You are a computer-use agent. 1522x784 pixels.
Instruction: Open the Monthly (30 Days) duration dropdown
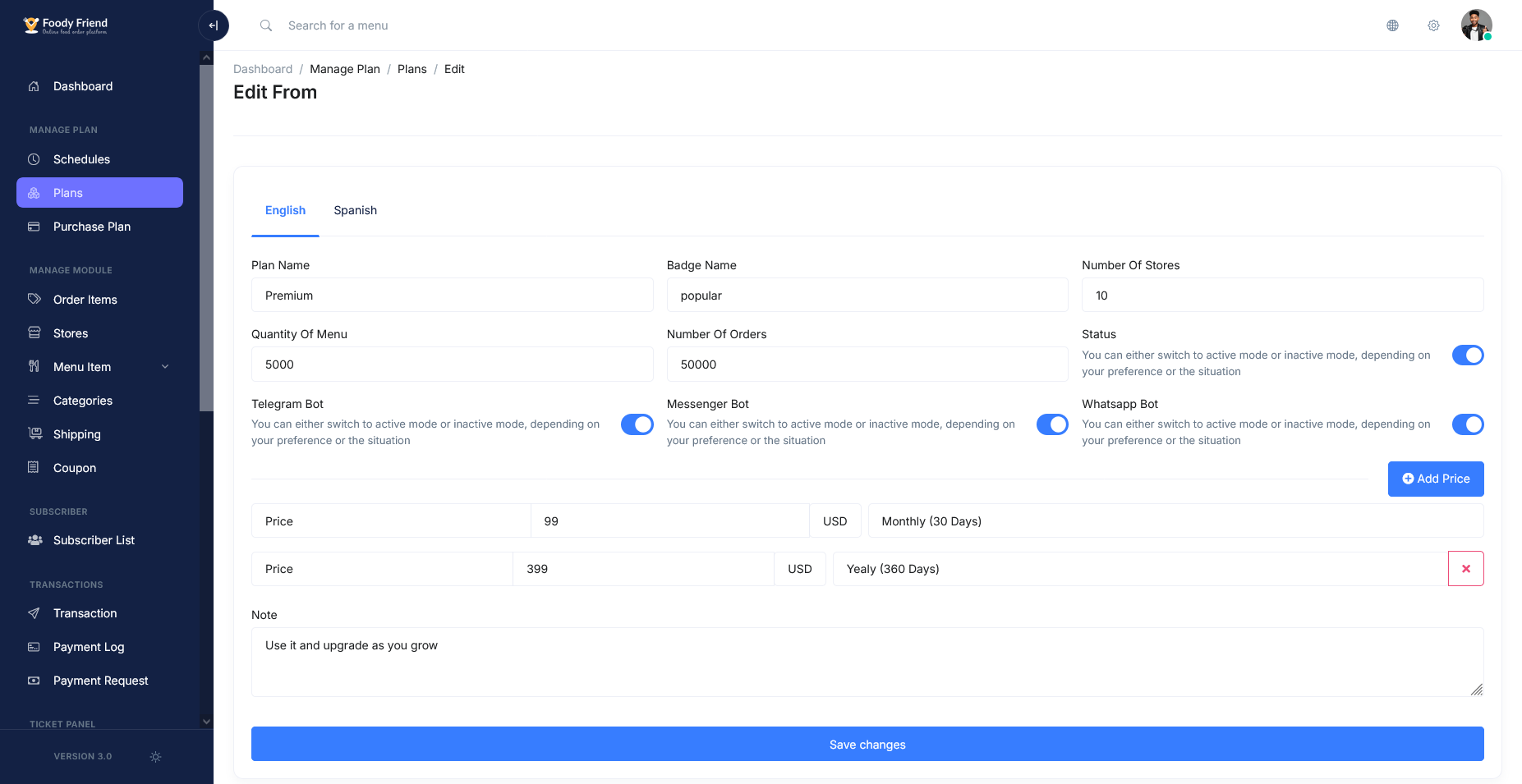coord(1175,521)
